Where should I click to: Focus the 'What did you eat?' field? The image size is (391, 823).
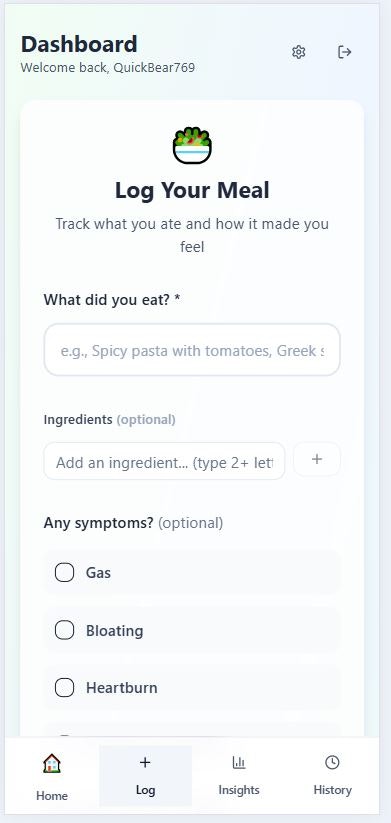(x=192, y=350)
